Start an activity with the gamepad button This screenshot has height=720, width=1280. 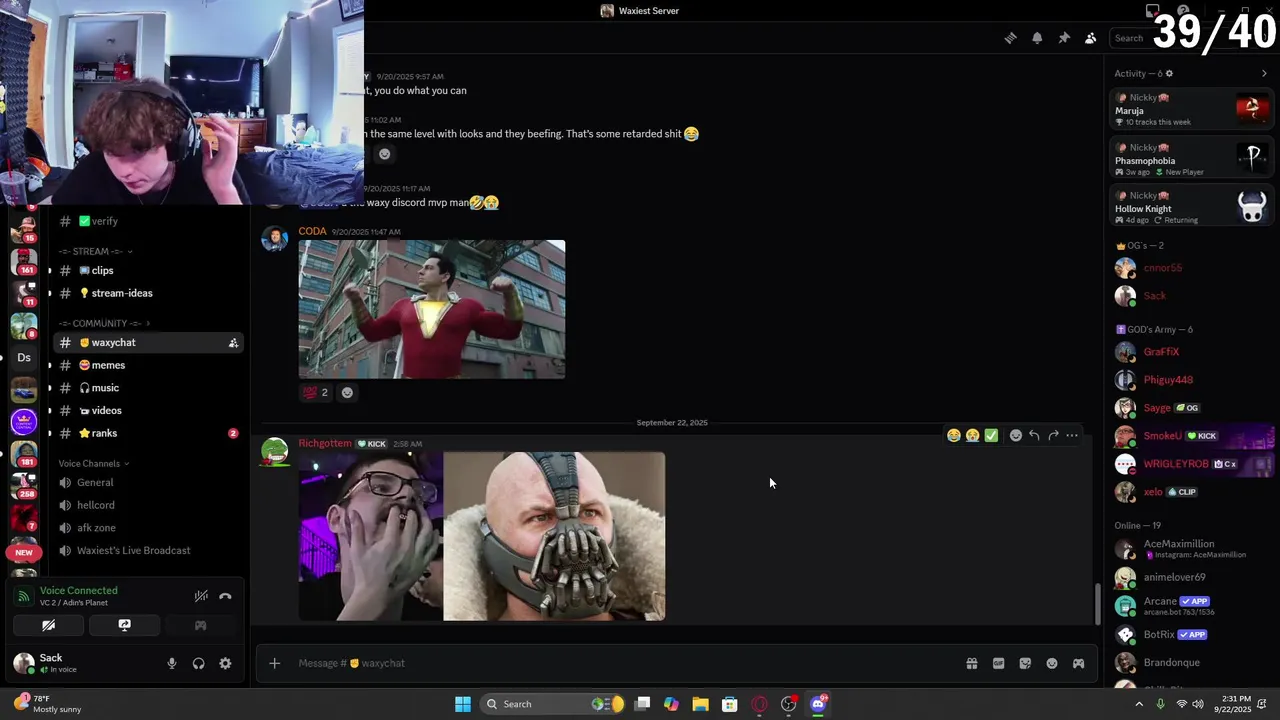click(x=200, y=625)
